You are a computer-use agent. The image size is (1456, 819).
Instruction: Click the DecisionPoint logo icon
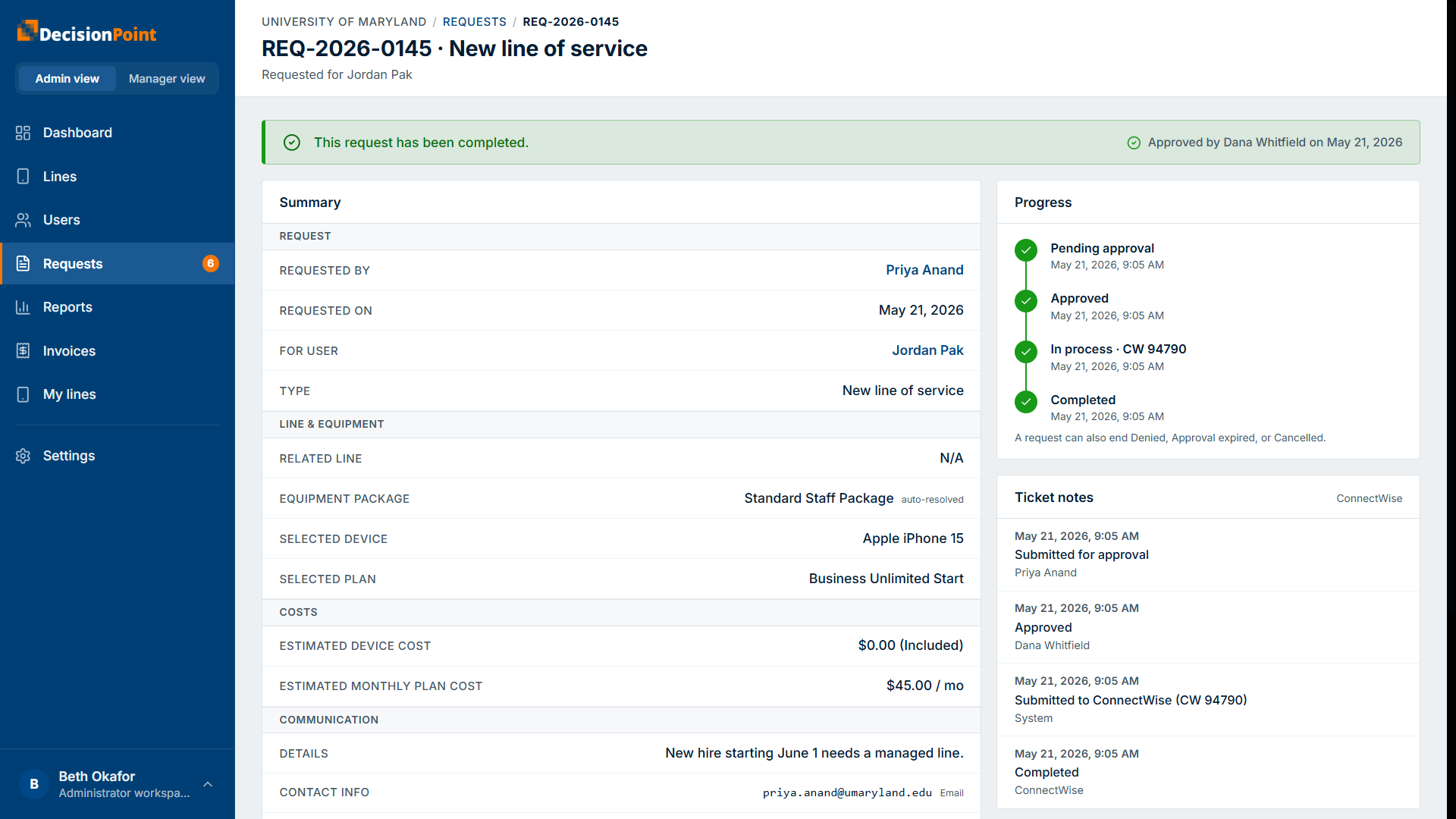point(27,31)
